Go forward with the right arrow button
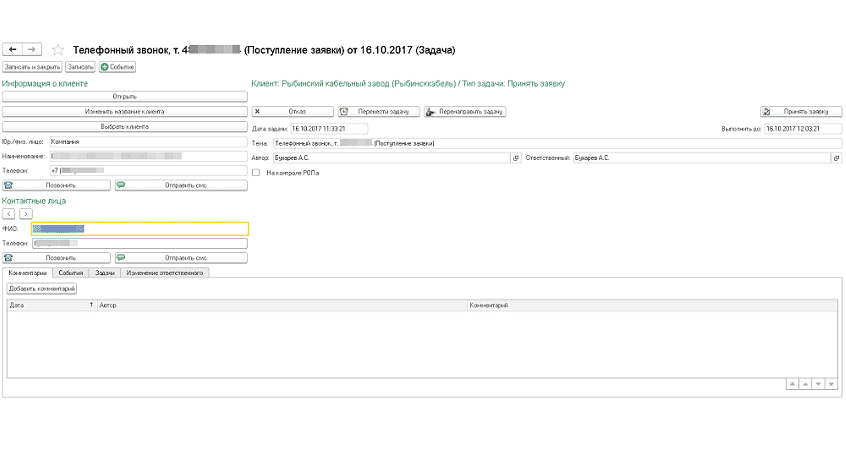Image resolution: width=846 pixels, height=469 pixels. pos(32,50)
